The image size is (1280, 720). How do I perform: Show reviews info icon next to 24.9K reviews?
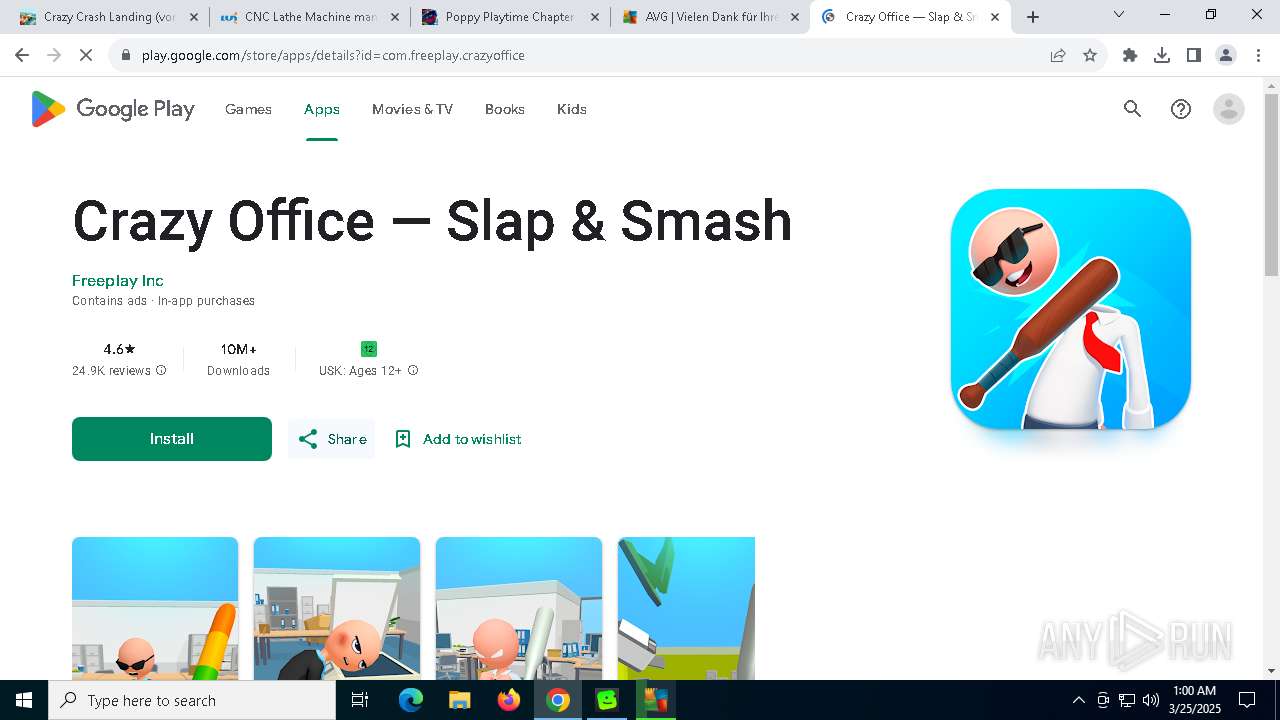pyautogui.click(x=161, y=370)
